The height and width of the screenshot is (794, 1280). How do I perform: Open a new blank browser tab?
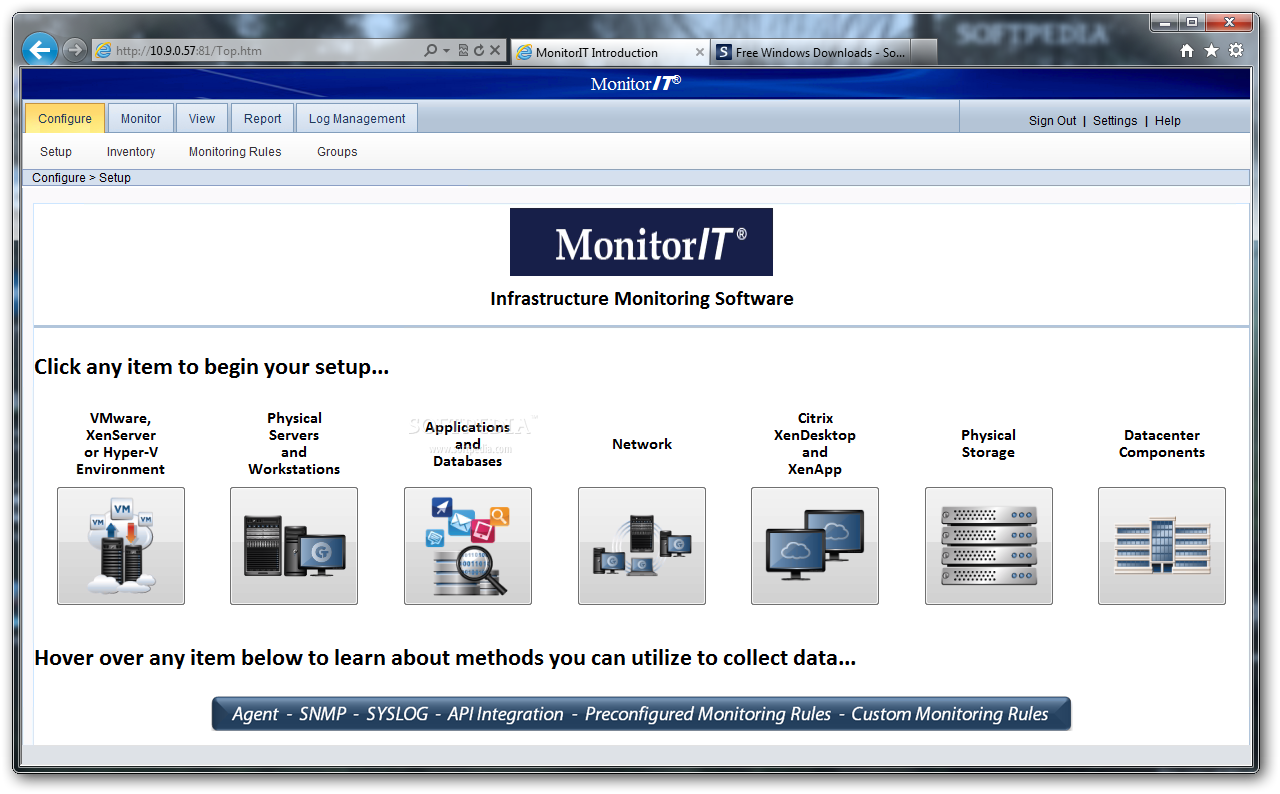[924, 53]
